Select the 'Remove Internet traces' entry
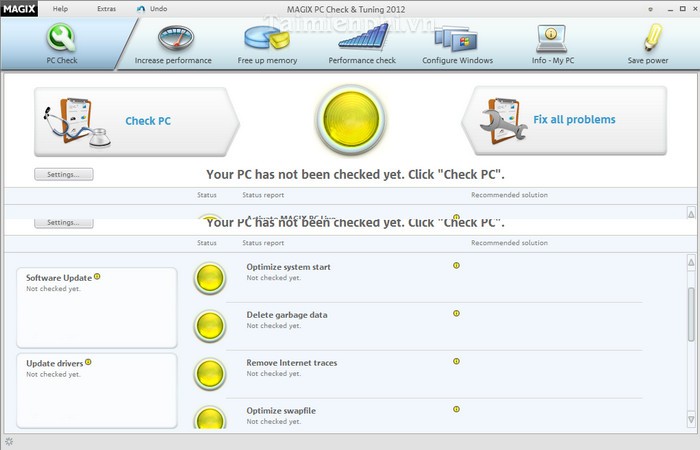 tap(292, 363)
